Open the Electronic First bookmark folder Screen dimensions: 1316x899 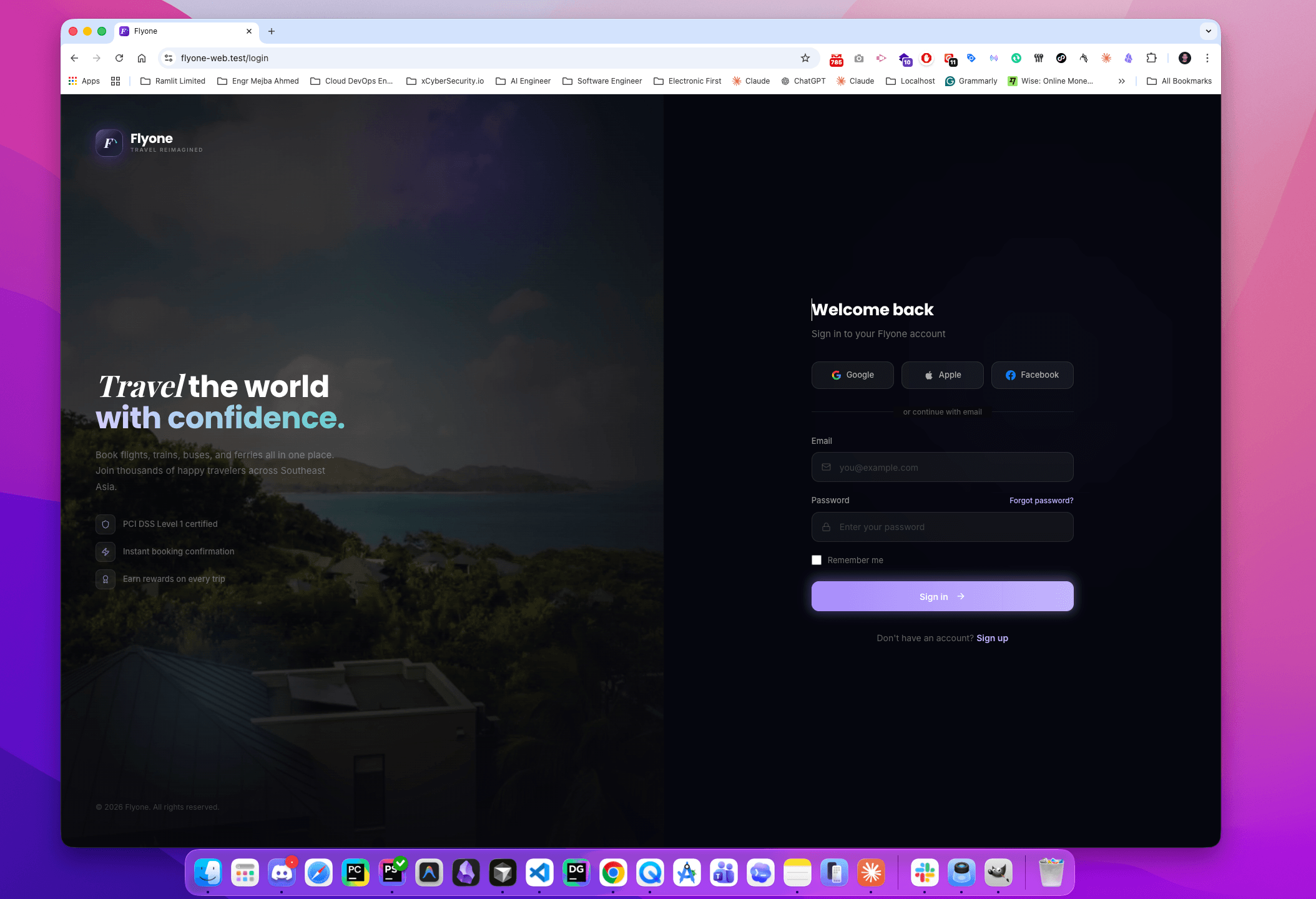point(687,81)
